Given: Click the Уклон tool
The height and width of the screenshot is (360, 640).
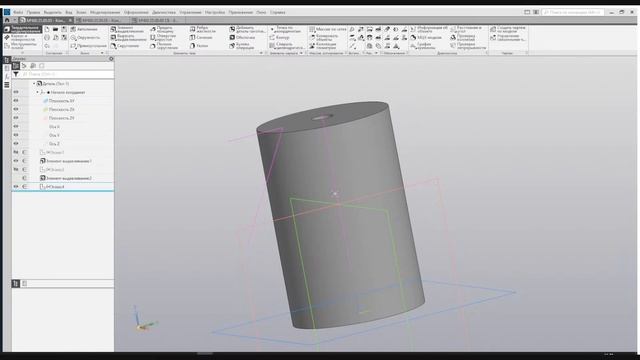Looking at the screenshot, I should pos(199,46).
